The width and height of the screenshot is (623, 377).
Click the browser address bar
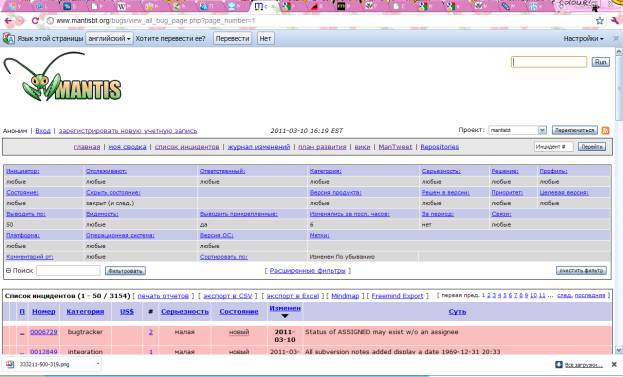click(x=318, y=21)
